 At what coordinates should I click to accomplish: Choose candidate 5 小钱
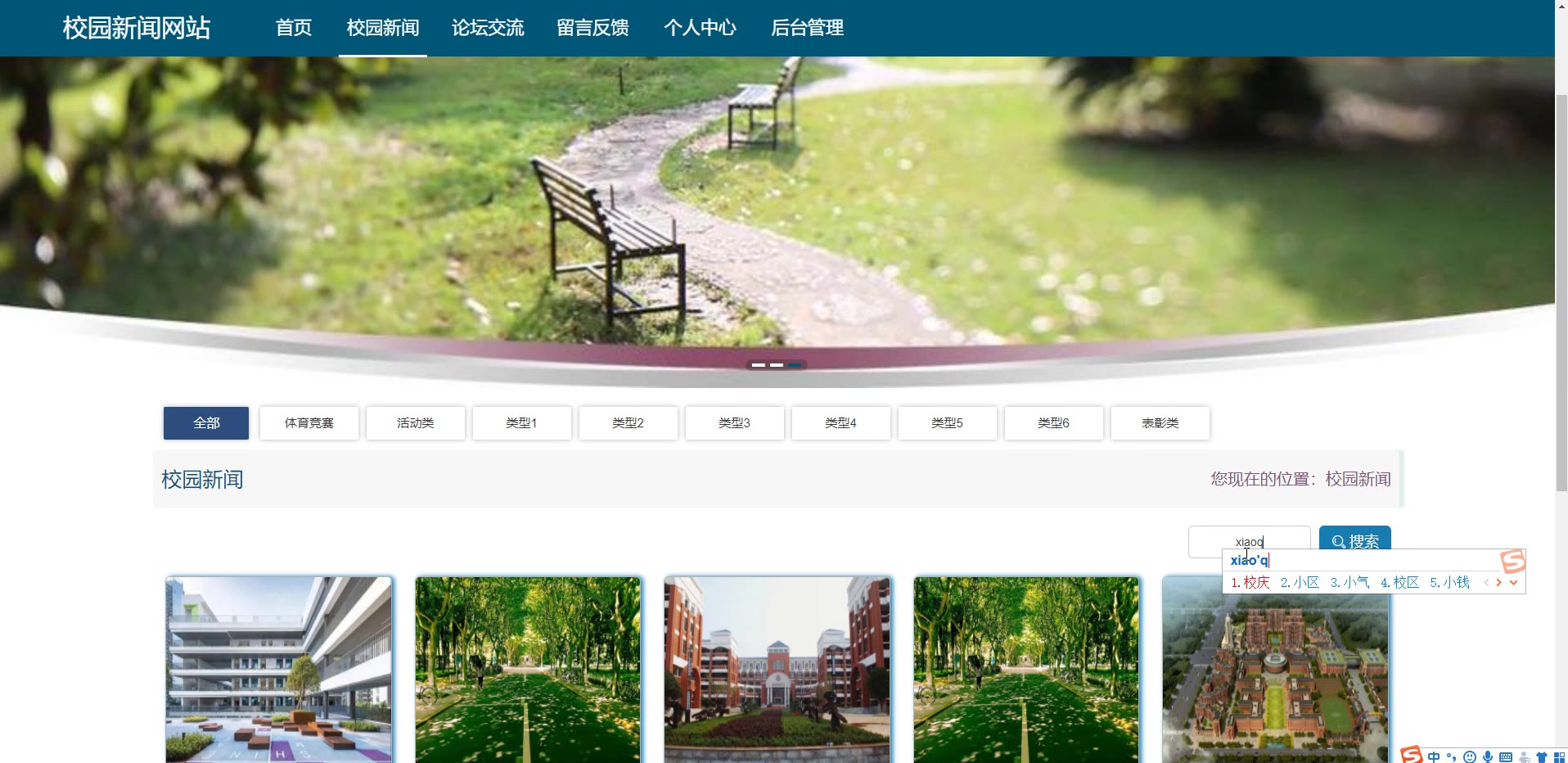point(1449,582)
